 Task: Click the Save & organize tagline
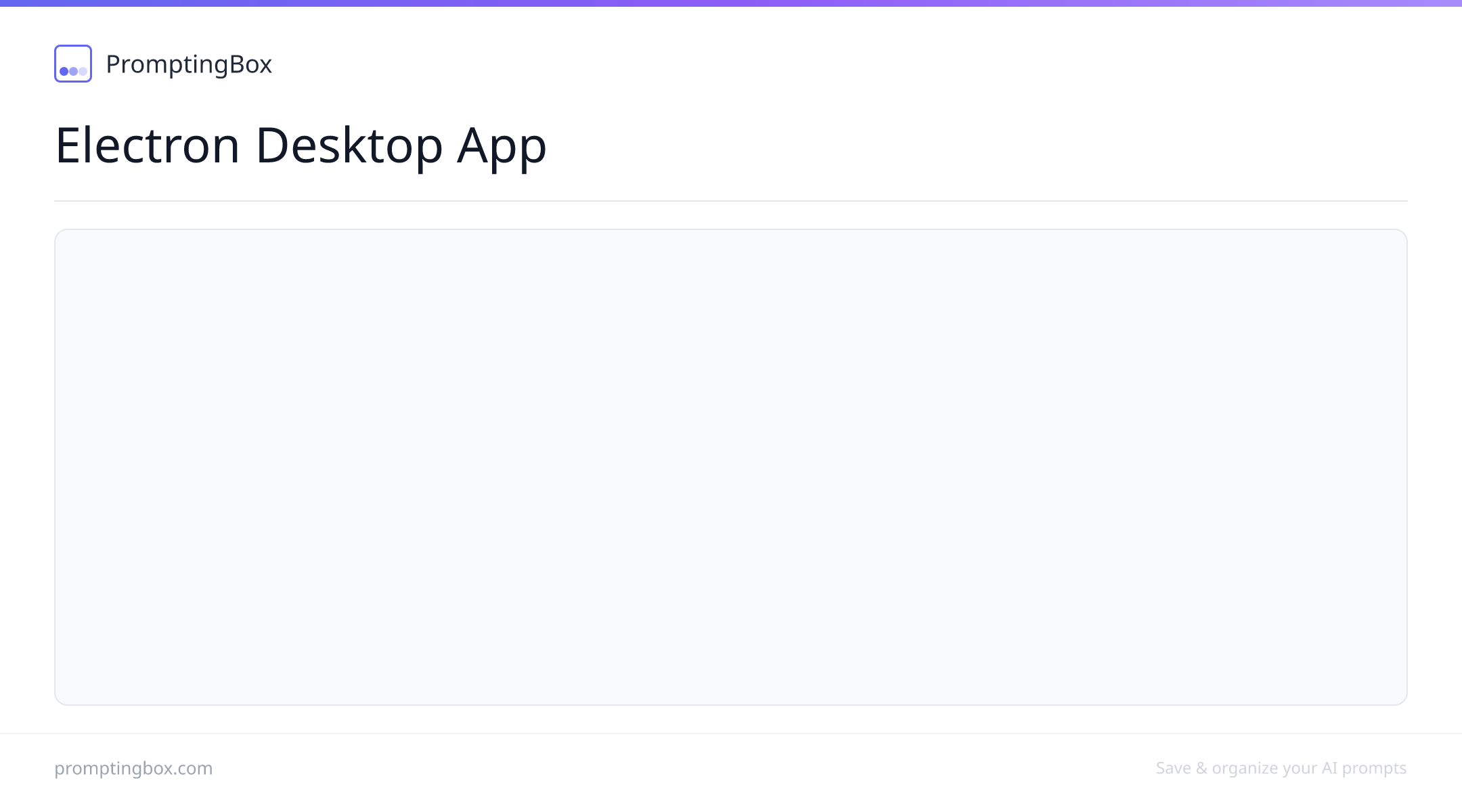click(1281, 769)
